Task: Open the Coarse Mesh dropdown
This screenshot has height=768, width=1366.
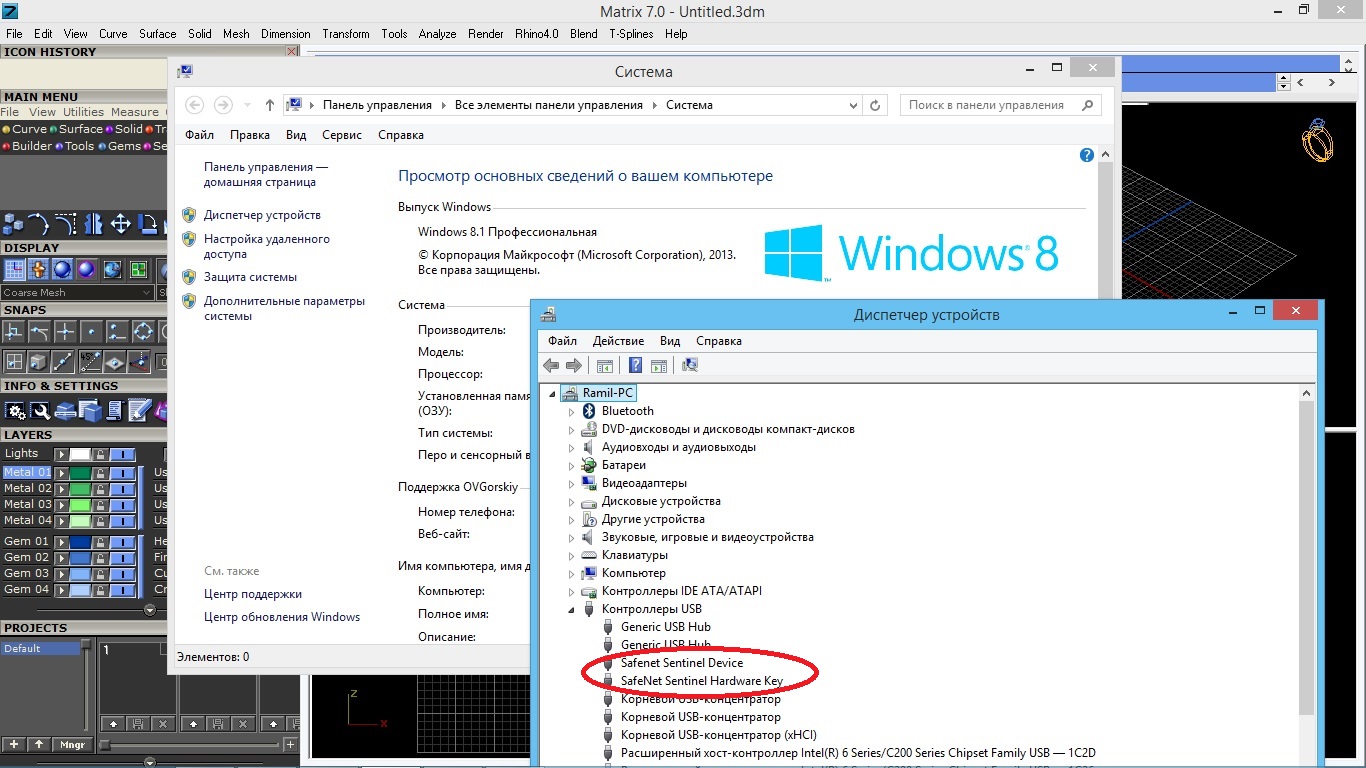Action: 78,293
